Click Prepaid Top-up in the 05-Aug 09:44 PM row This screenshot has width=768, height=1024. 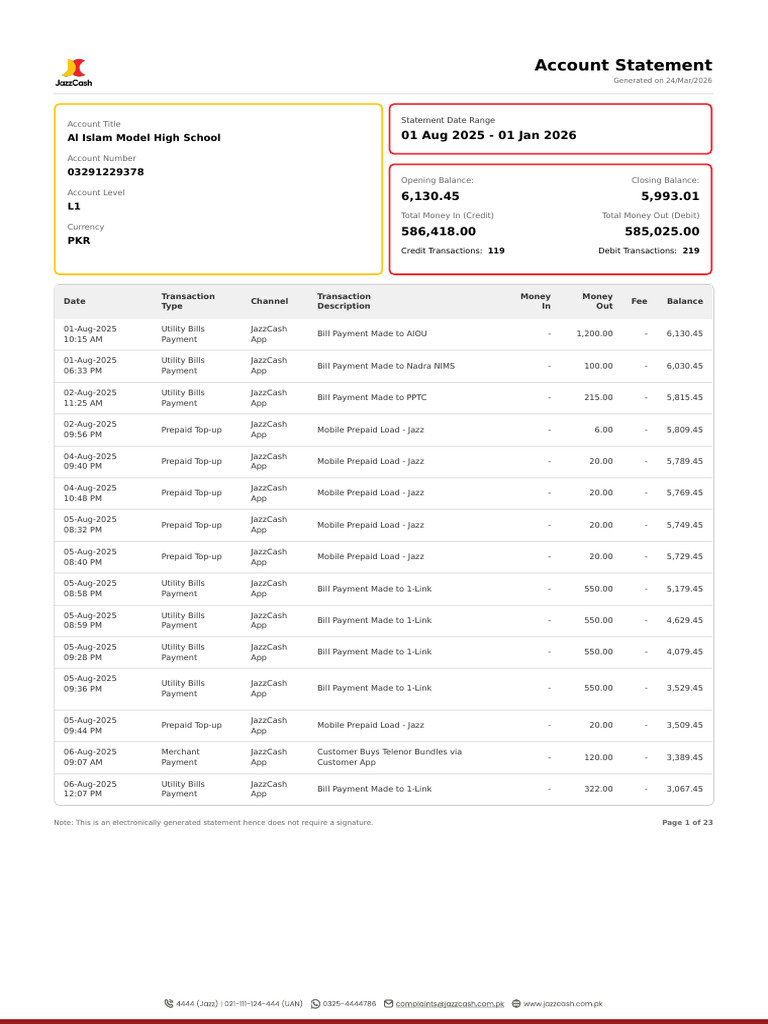pyautogui.click(x=191, y=725)
